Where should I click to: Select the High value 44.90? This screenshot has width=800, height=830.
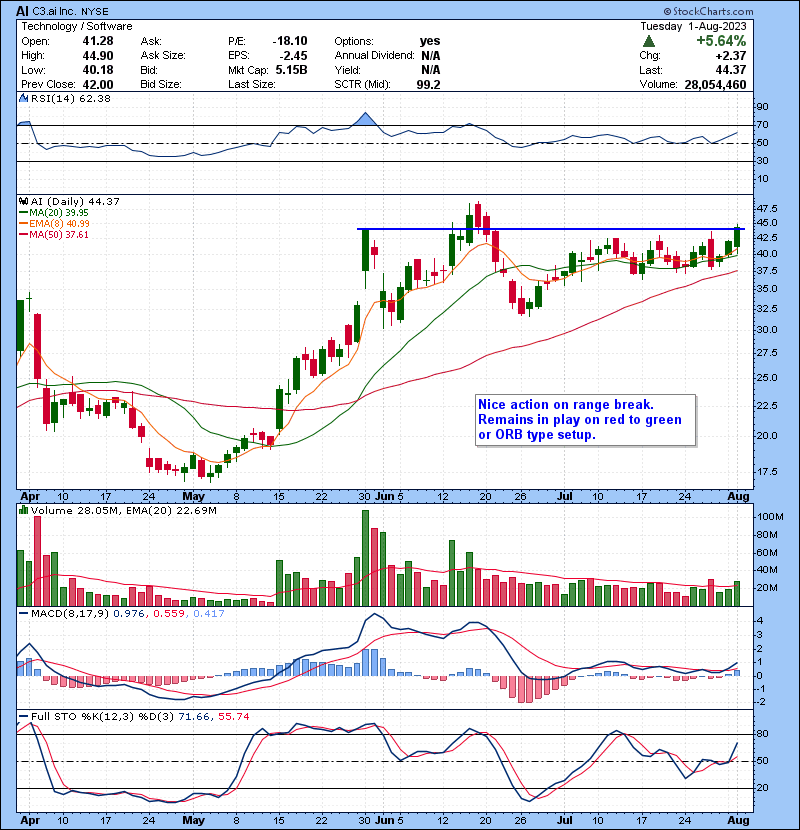pos(98,56)
